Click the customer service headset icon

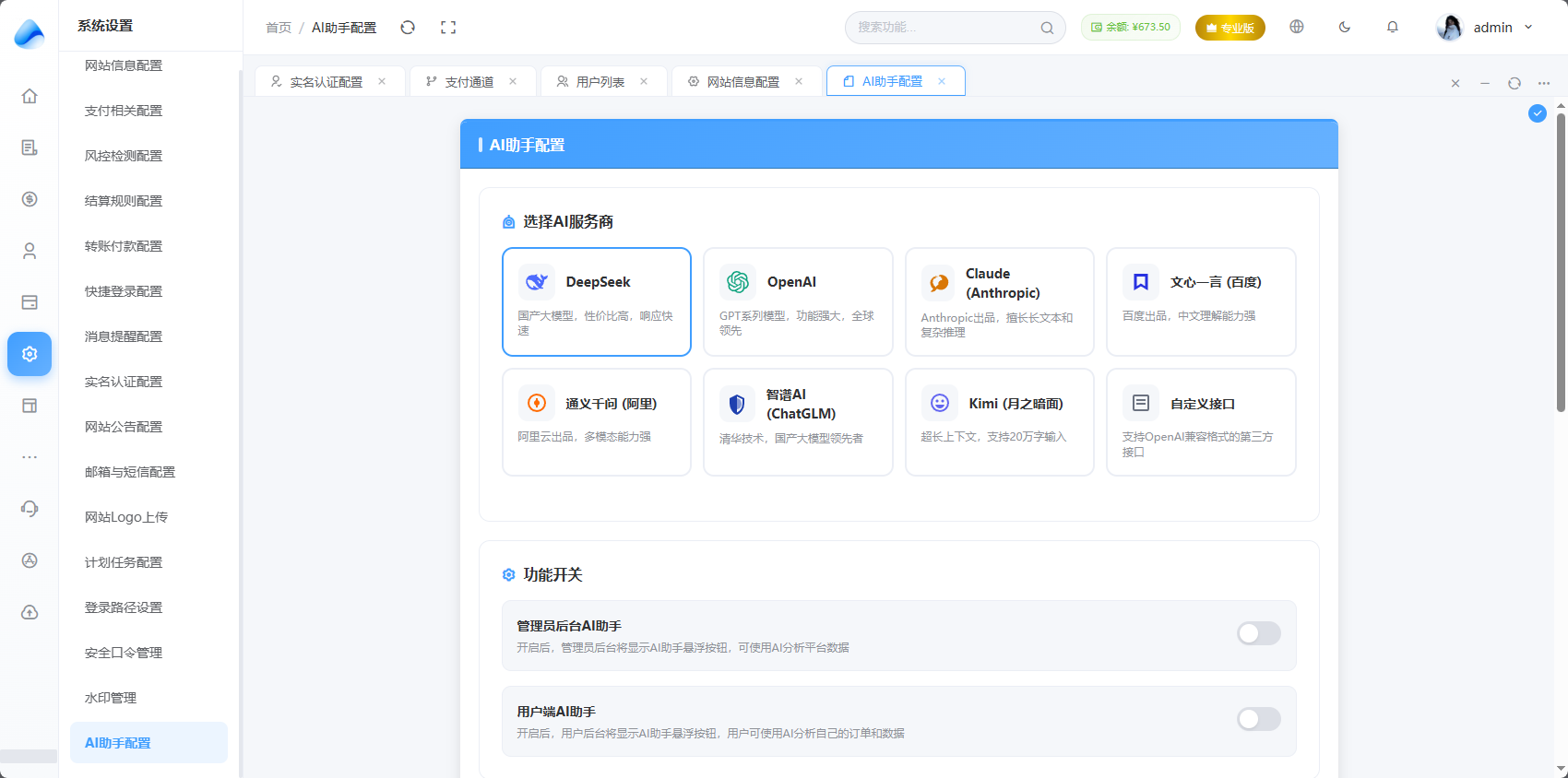30,509
